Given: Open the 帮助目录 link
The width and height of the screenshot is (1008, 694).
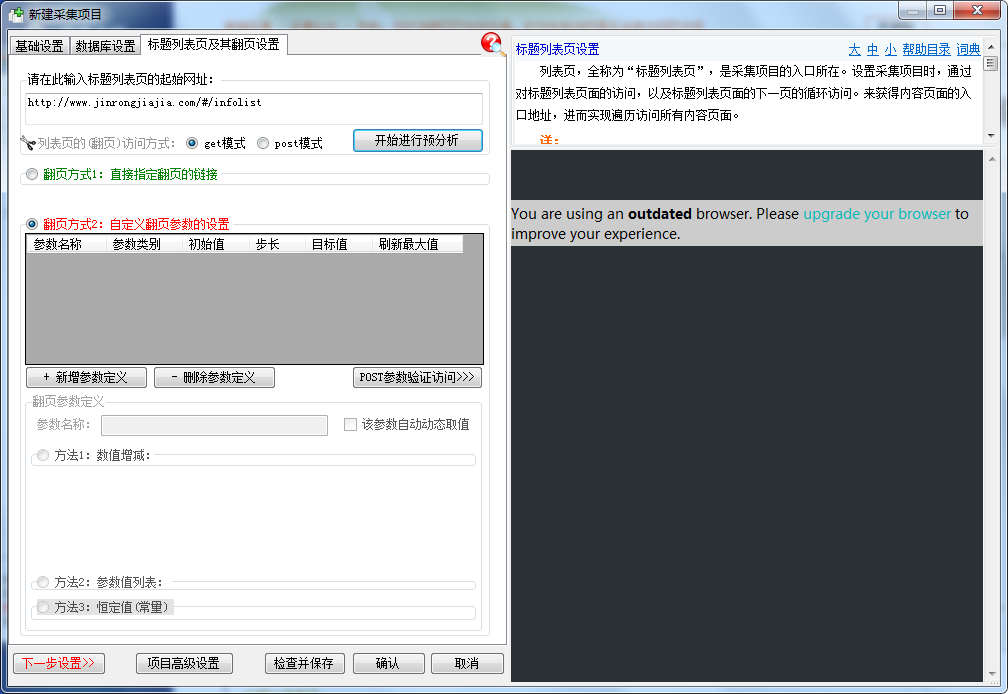Looking at the screenshot, I should [x=925, y=49].
